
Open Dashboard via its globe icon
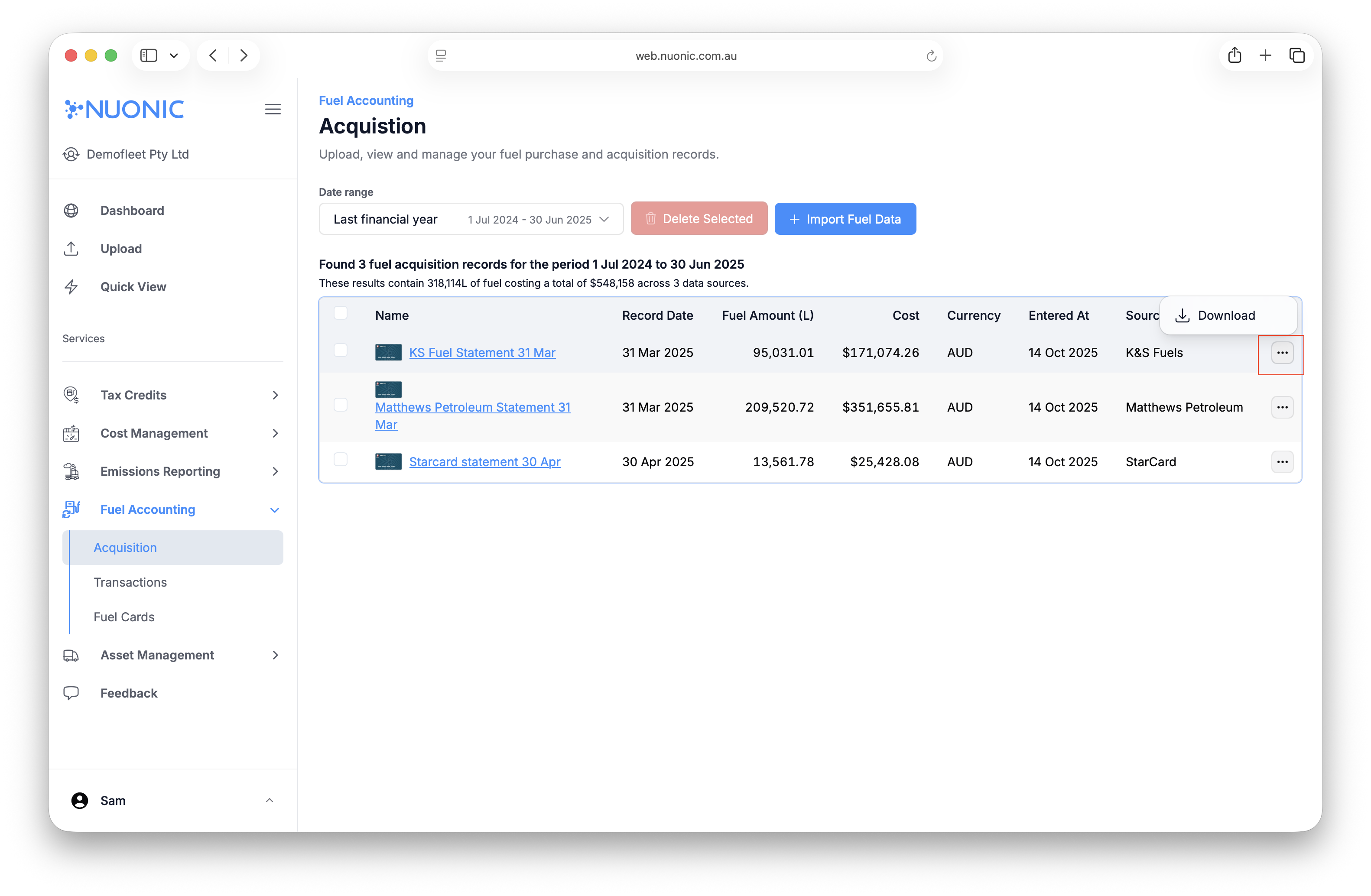coord(71,211)
